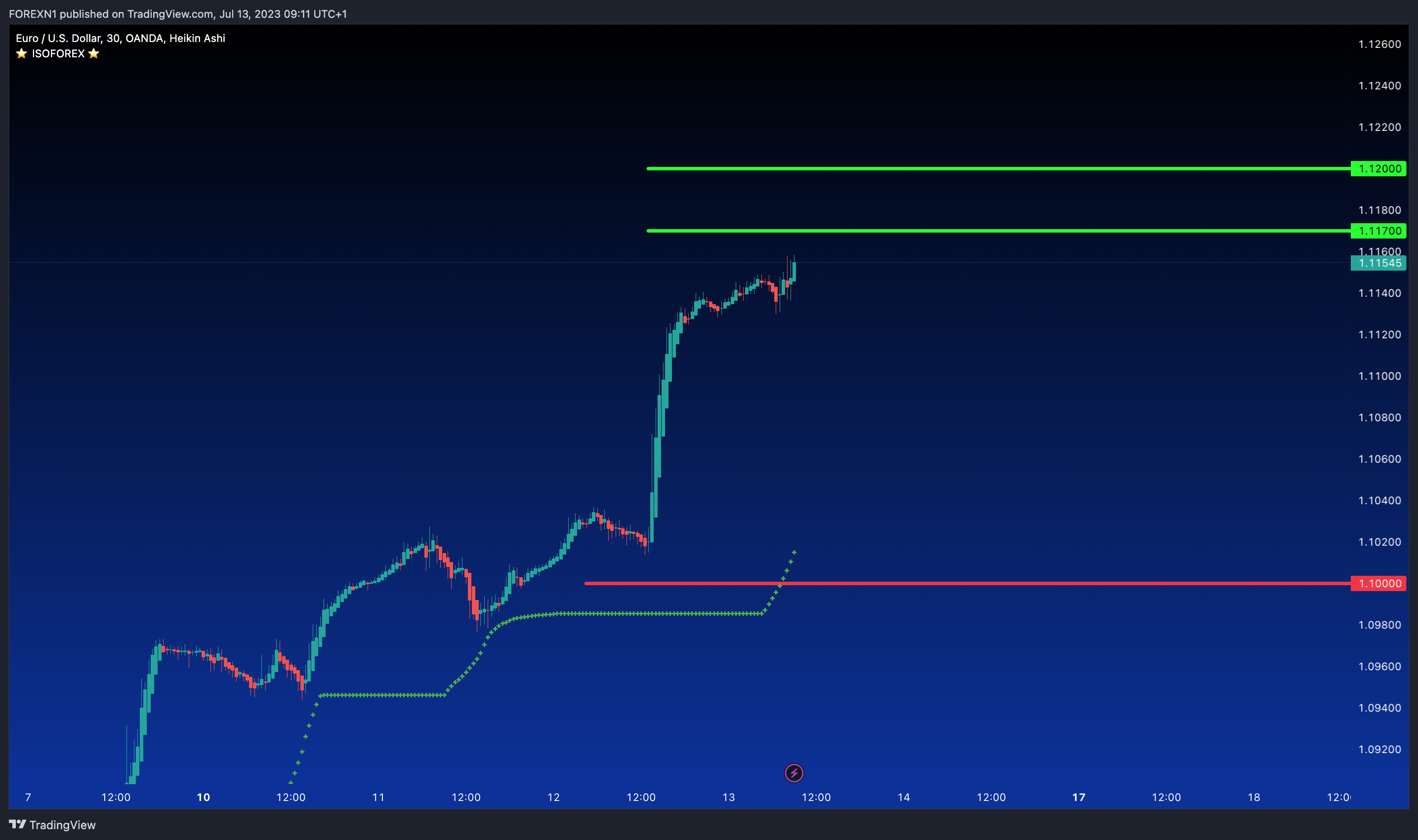Click the red 1.10000 price label
Viewport: 1418px width, 840px height.
pyautogui.click(x=1378, y=584)
